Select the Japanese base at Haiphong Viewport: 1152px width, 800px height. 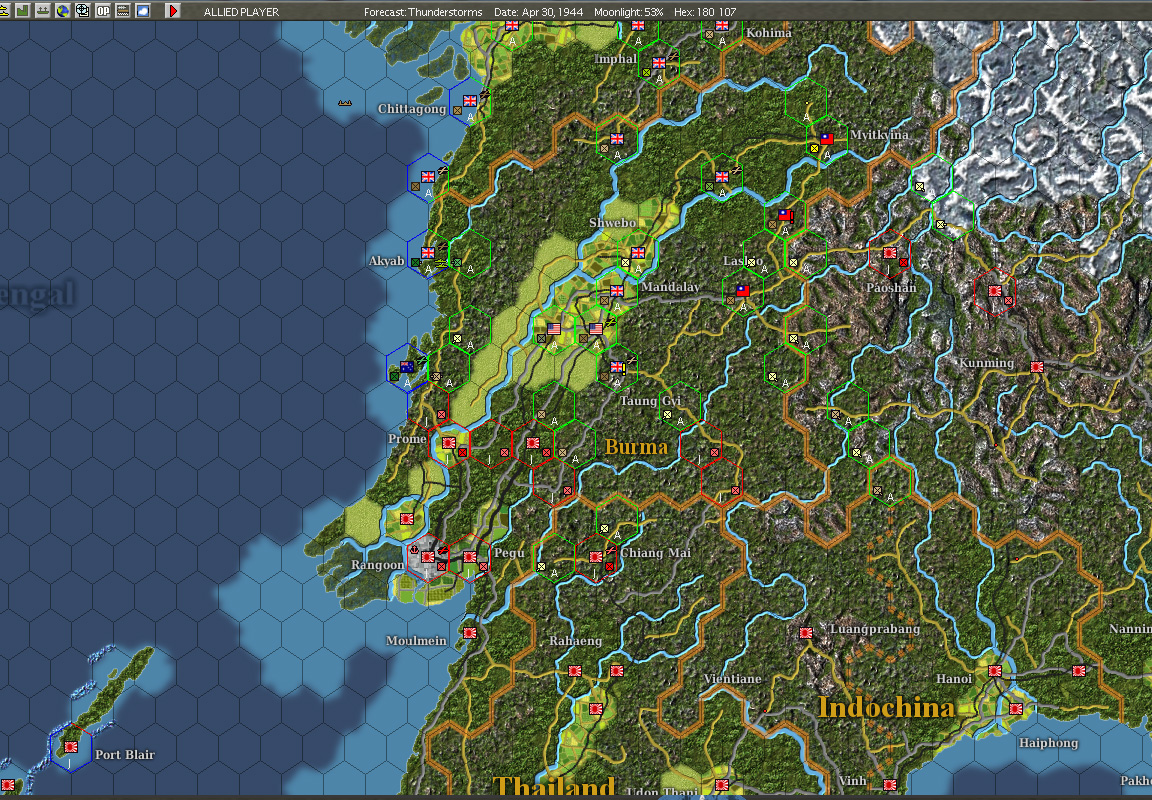(x=1015, y=709)
